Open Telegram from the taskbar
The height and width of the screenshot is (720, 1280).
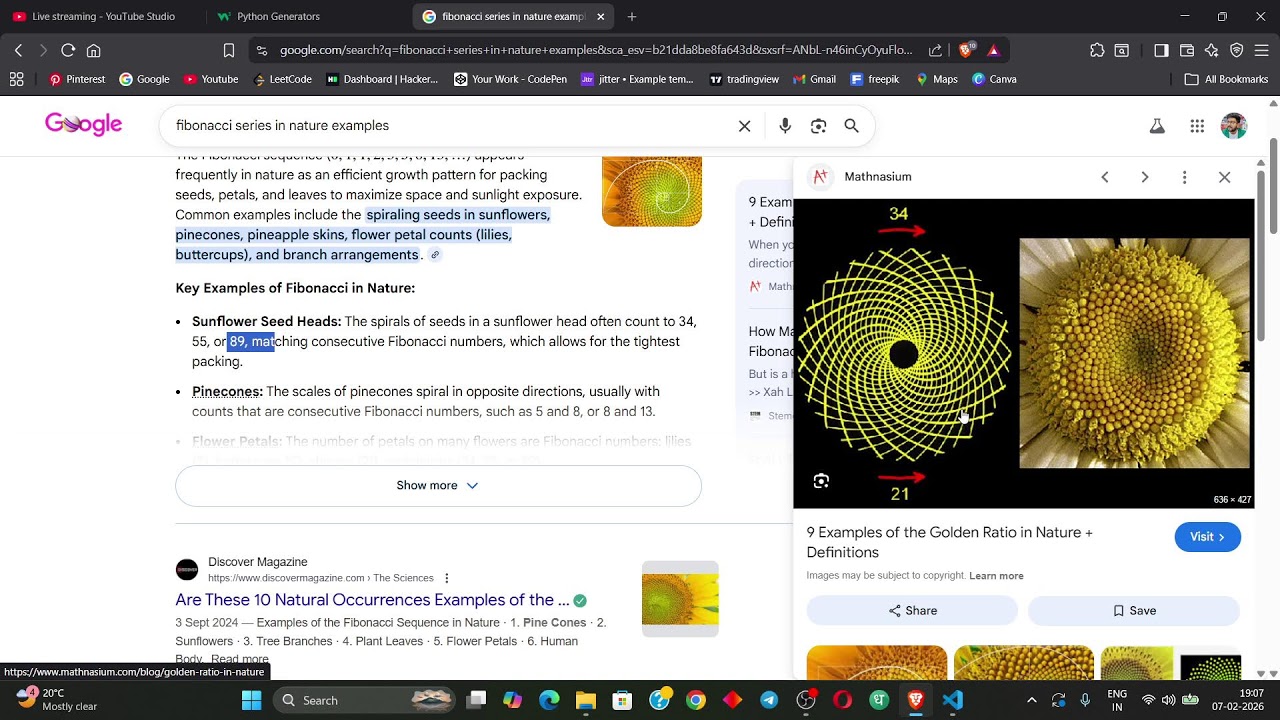point(769,700)
